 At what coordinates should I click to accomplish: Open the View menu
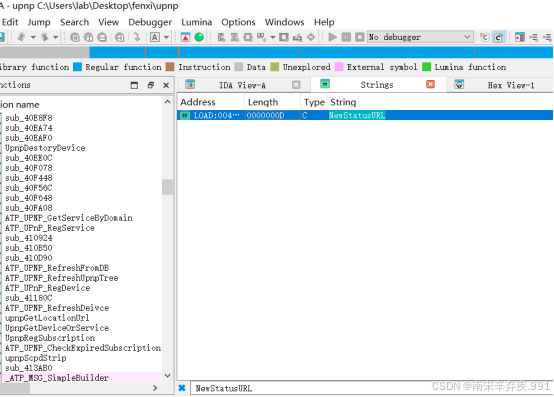(x=108, y=22)
